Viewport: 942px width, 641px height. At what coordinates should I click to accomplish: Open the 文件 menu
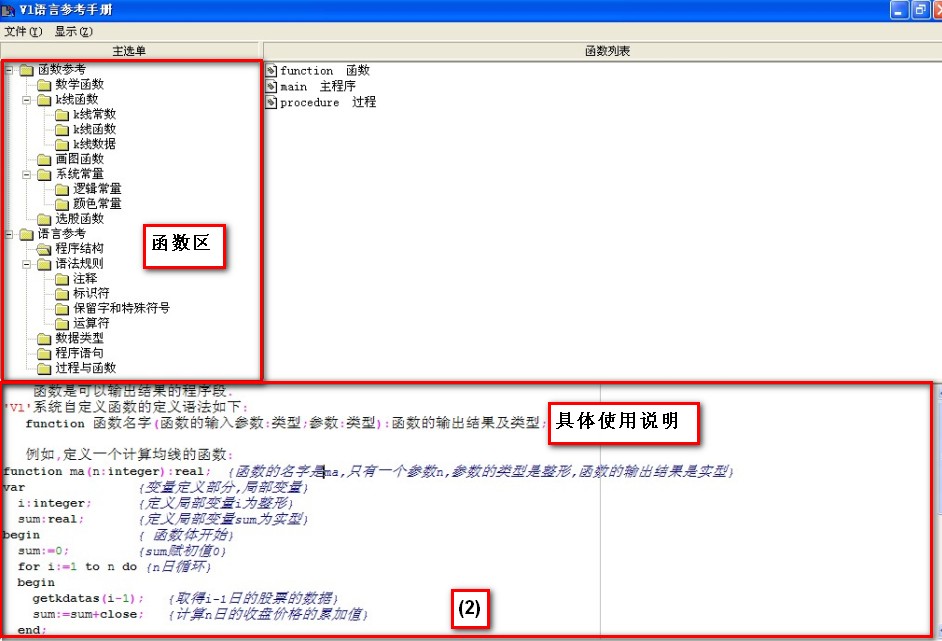23,31
